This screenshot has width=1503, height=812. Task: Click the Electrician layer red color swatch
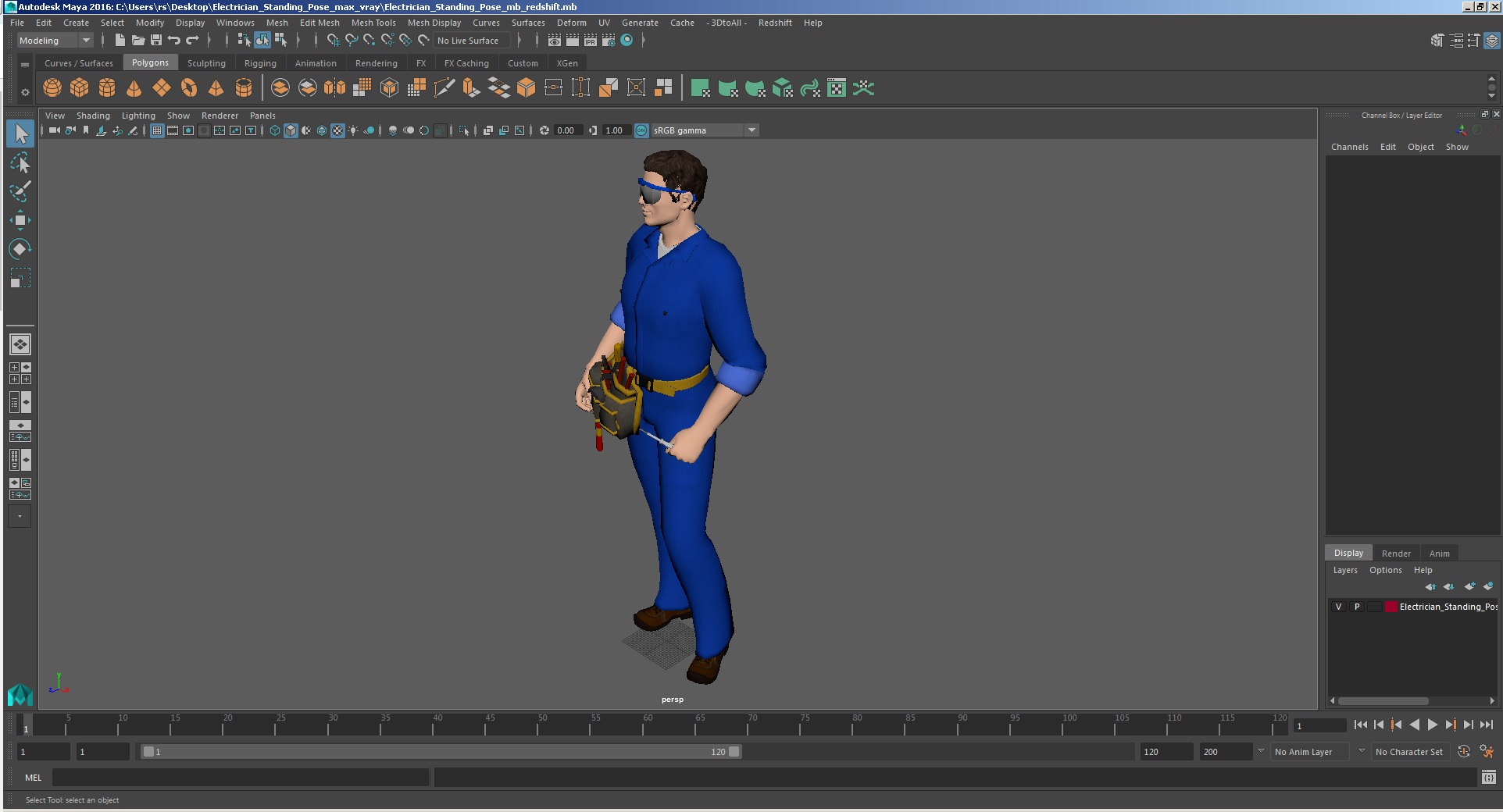click(x=1391, y=607)
